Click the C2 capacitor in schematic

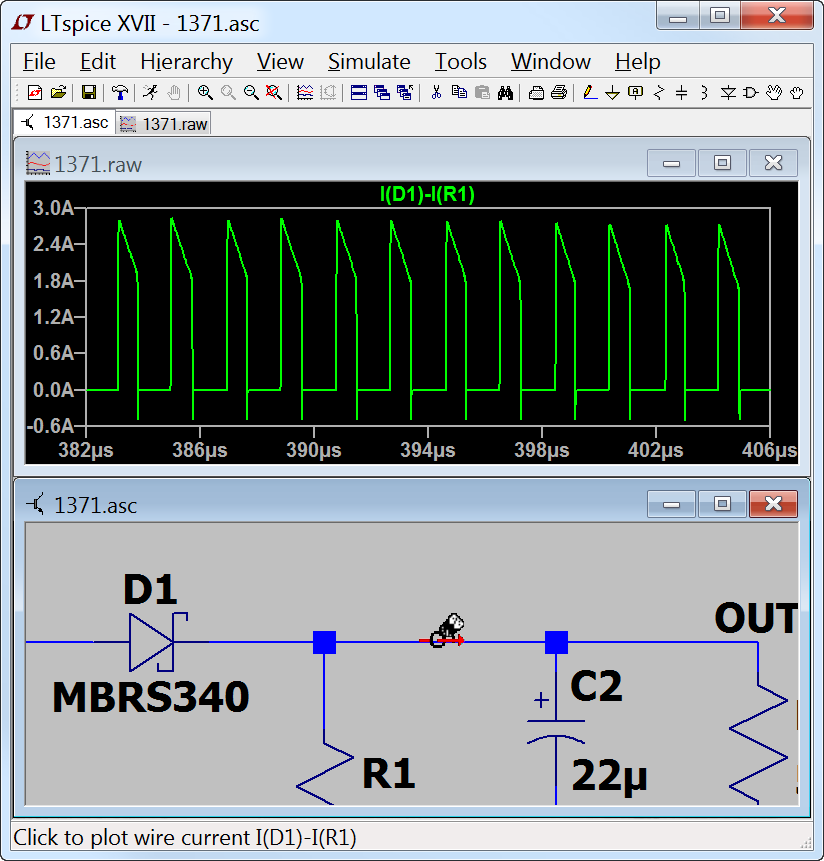point(558,720)
